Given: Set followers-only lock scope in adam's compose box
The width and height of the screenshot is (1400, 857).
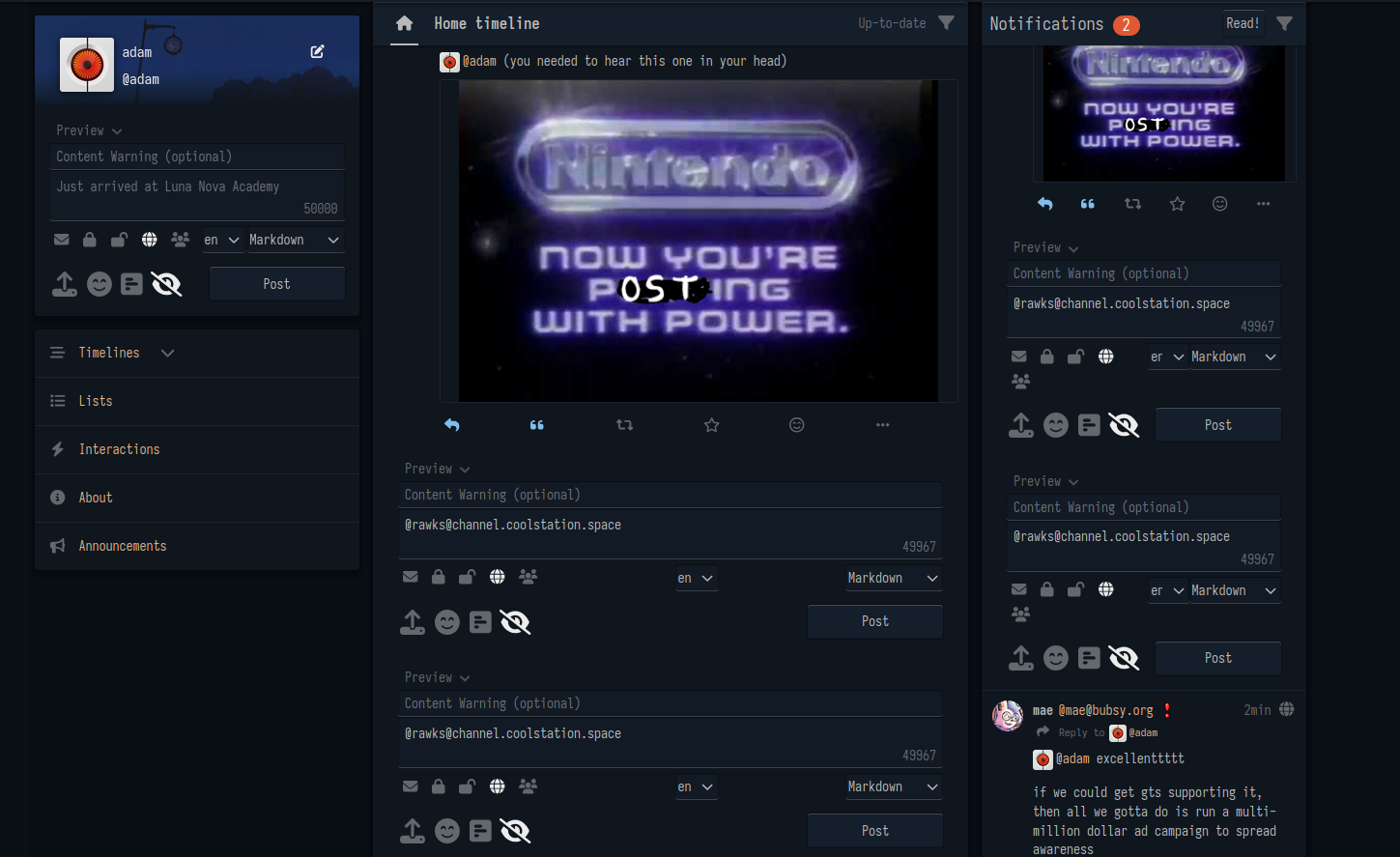Looking at the screenshot, I should [90, 240].
